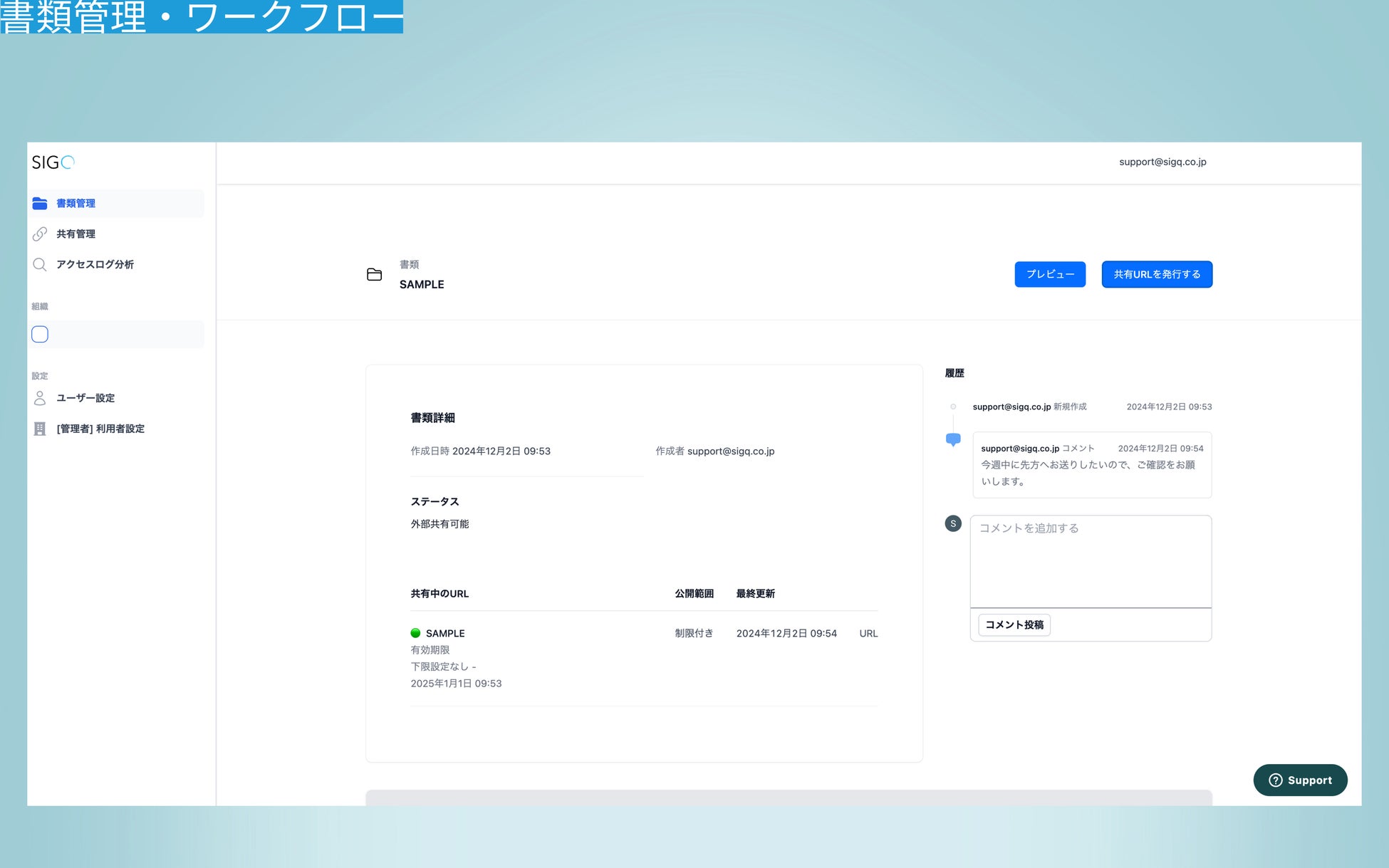Click the green status dot next to SAMPLE URL
The width and height of the screenshot is (1389, 868).
pyautogui.click(x=415, y=633)
